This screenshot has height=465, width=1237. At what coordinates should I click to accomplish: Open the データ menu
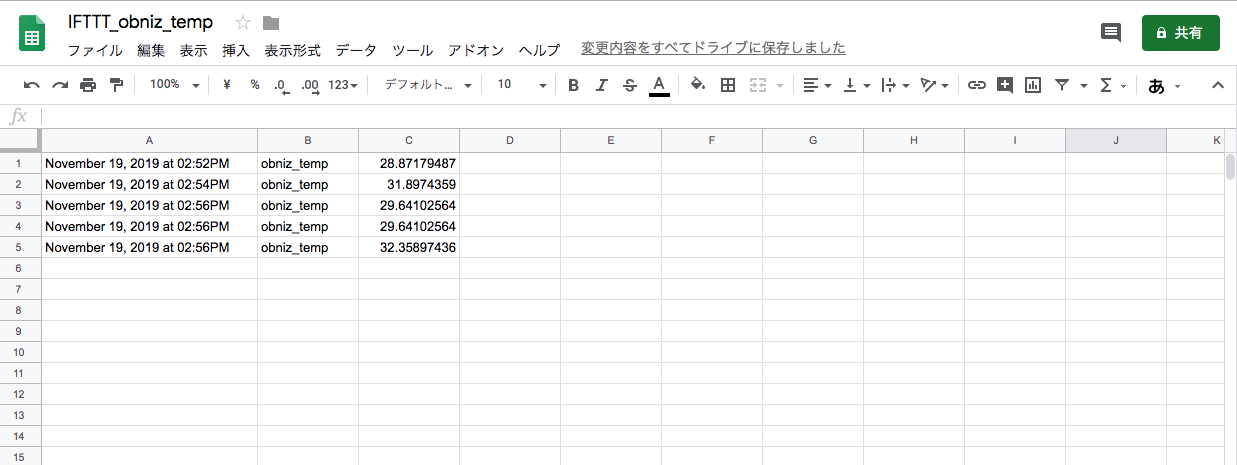pos(356,50)
